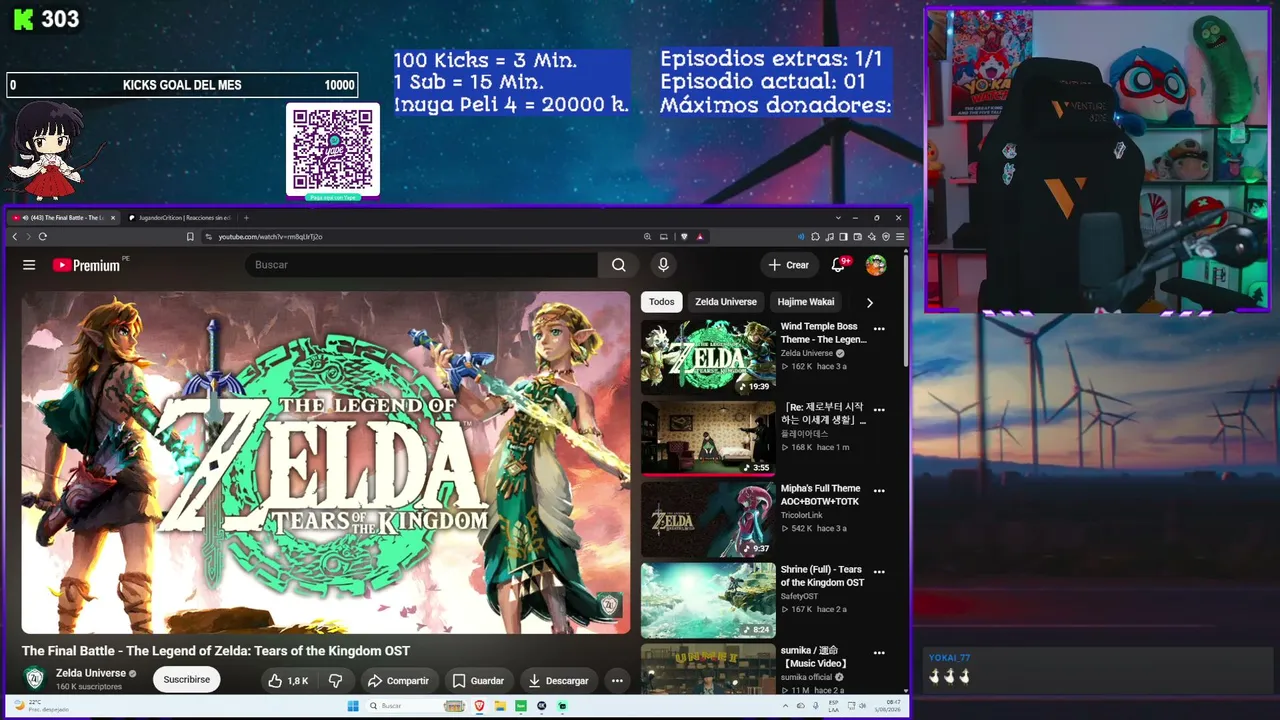Open Brave browser from the taskbar

[479, 706]
